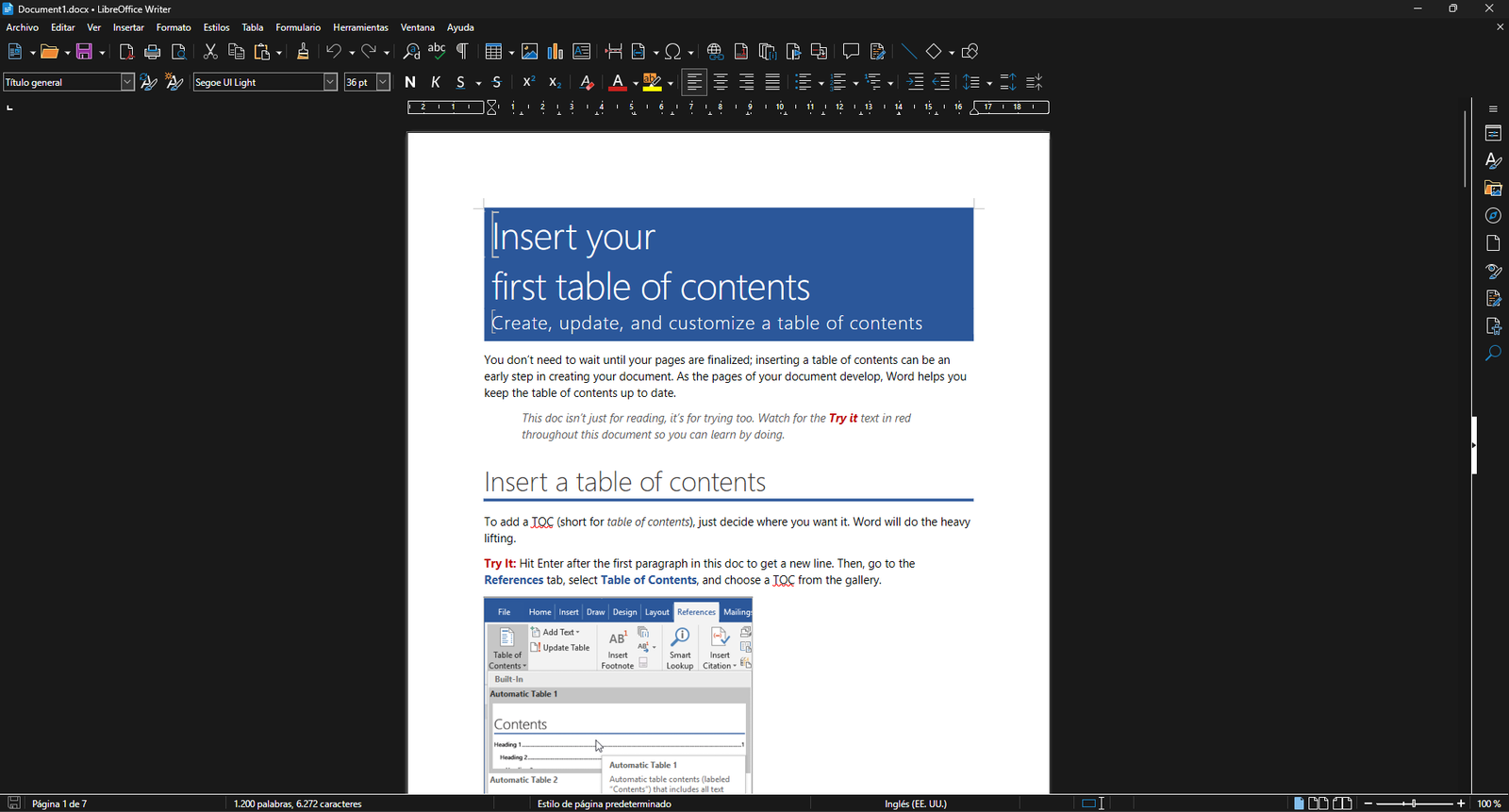This screenshot has width=1509, height=812.
Task: Open the Paste options dropdown arrow
Action: pyautogui.click(x=280, y=53)
